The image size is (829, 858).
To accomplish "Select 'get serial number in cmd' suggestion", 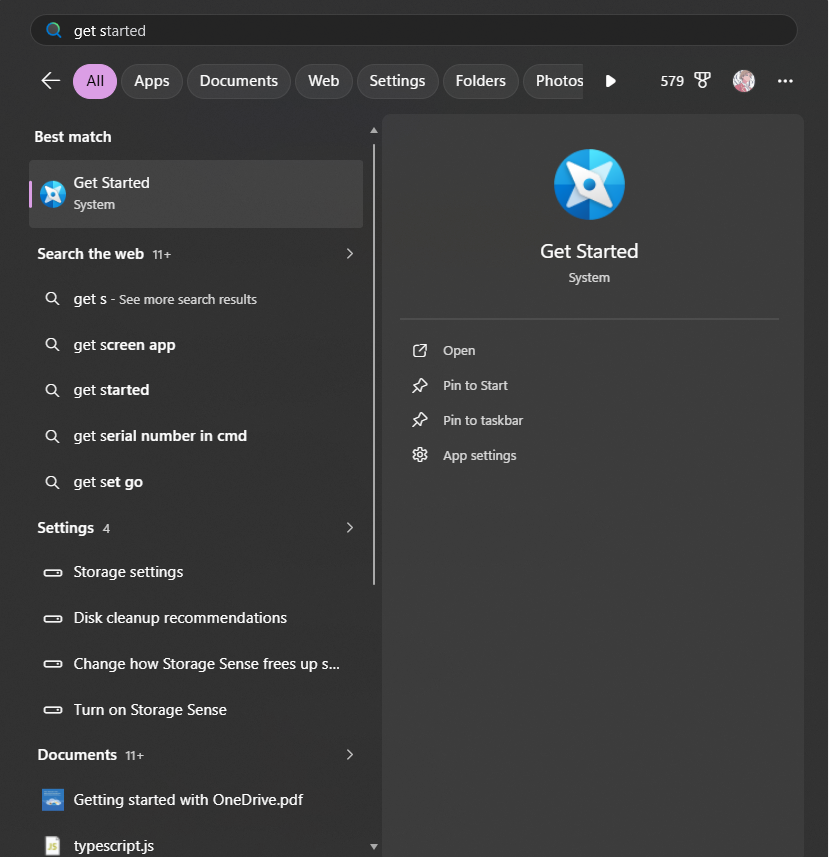I will (x=196, y=436).
